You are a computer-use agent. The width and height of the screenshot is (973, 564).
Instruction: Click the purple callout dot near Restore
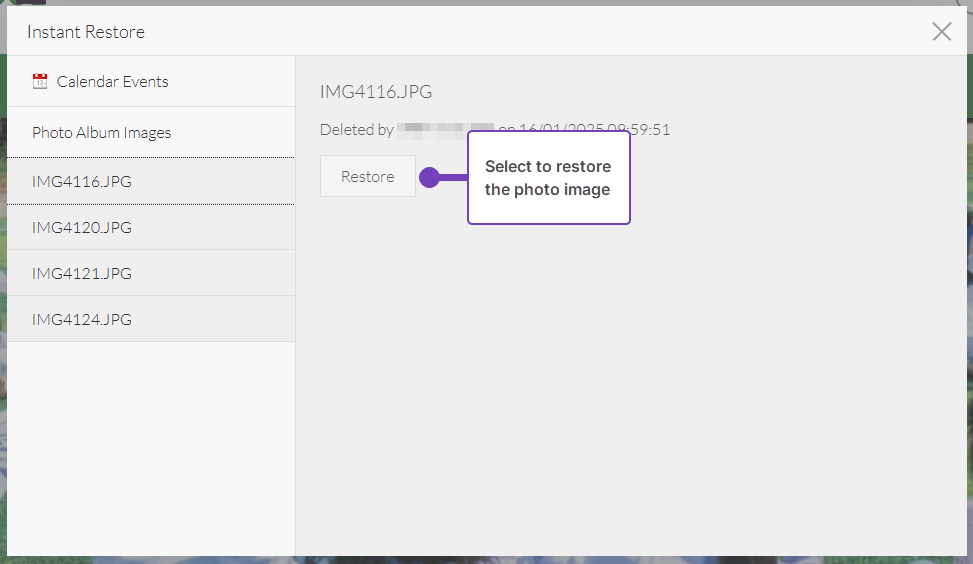click(x=429, y=177)
